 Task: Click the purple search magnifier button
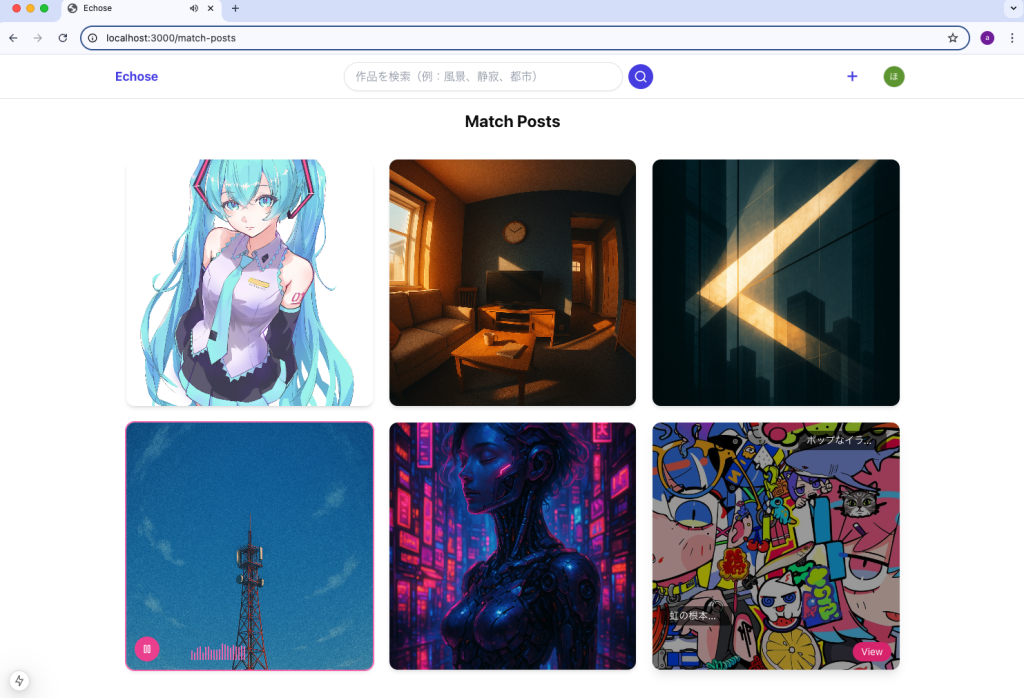pyautogui.click(x=640, y=77)
